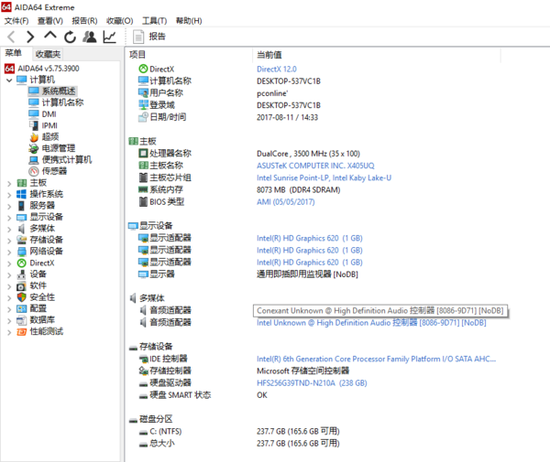550x462 pixels.
Task: Select 配置 in the tree
Action: (38, 309)
